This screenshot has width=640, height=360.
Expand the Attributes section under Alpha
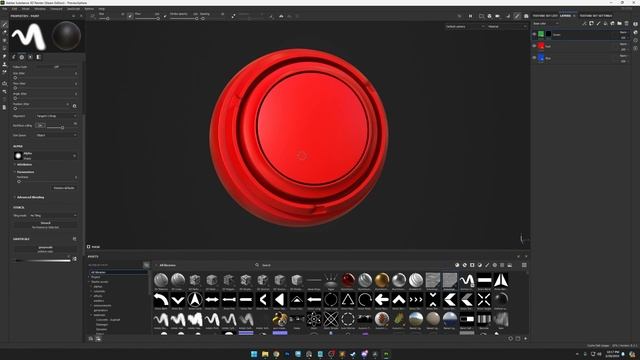pyautogui.click(x=23, y=164)
